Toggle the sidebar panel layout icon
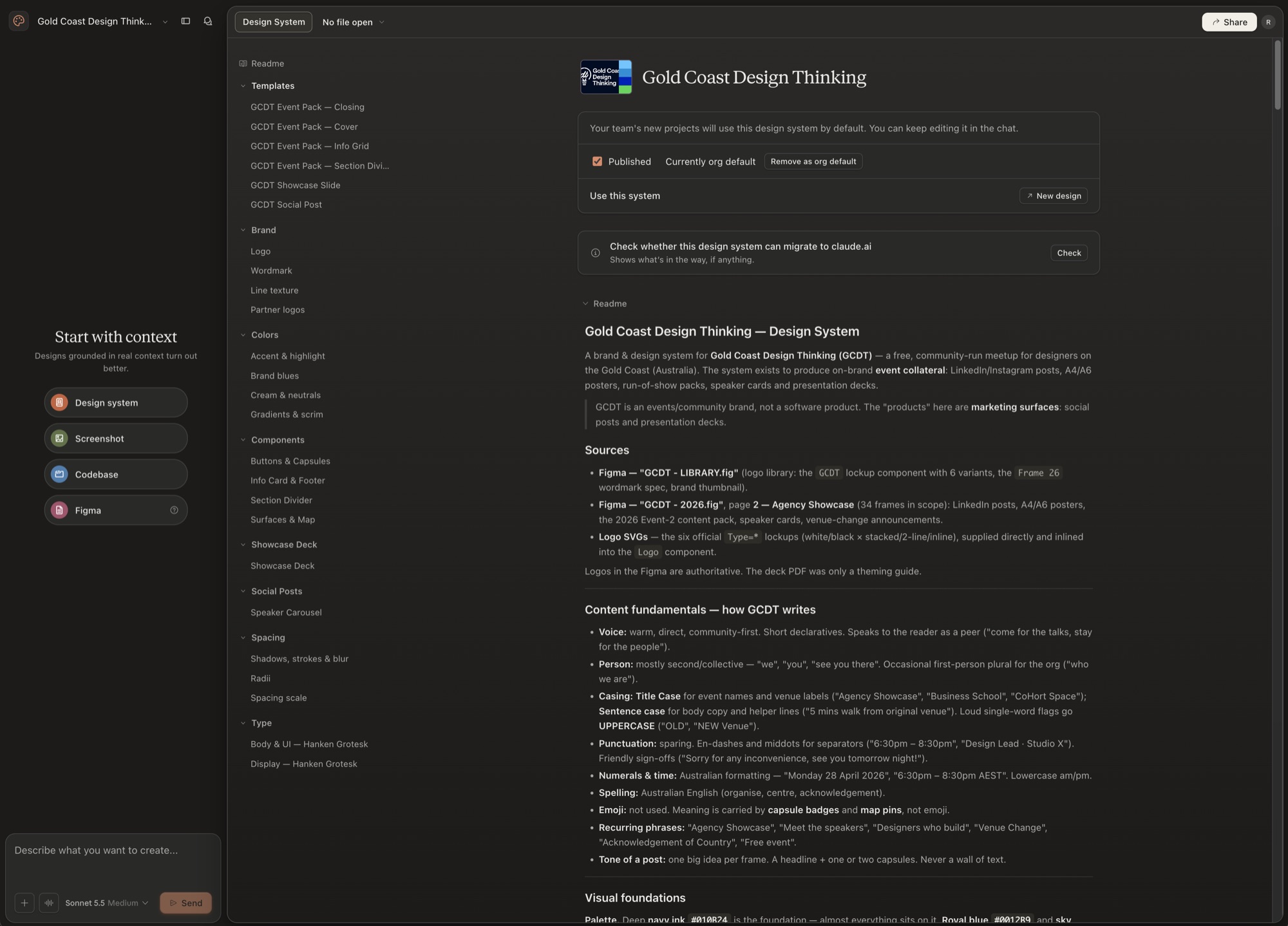The height and width of the screenshot is (926, 1288). coord(185,21)
